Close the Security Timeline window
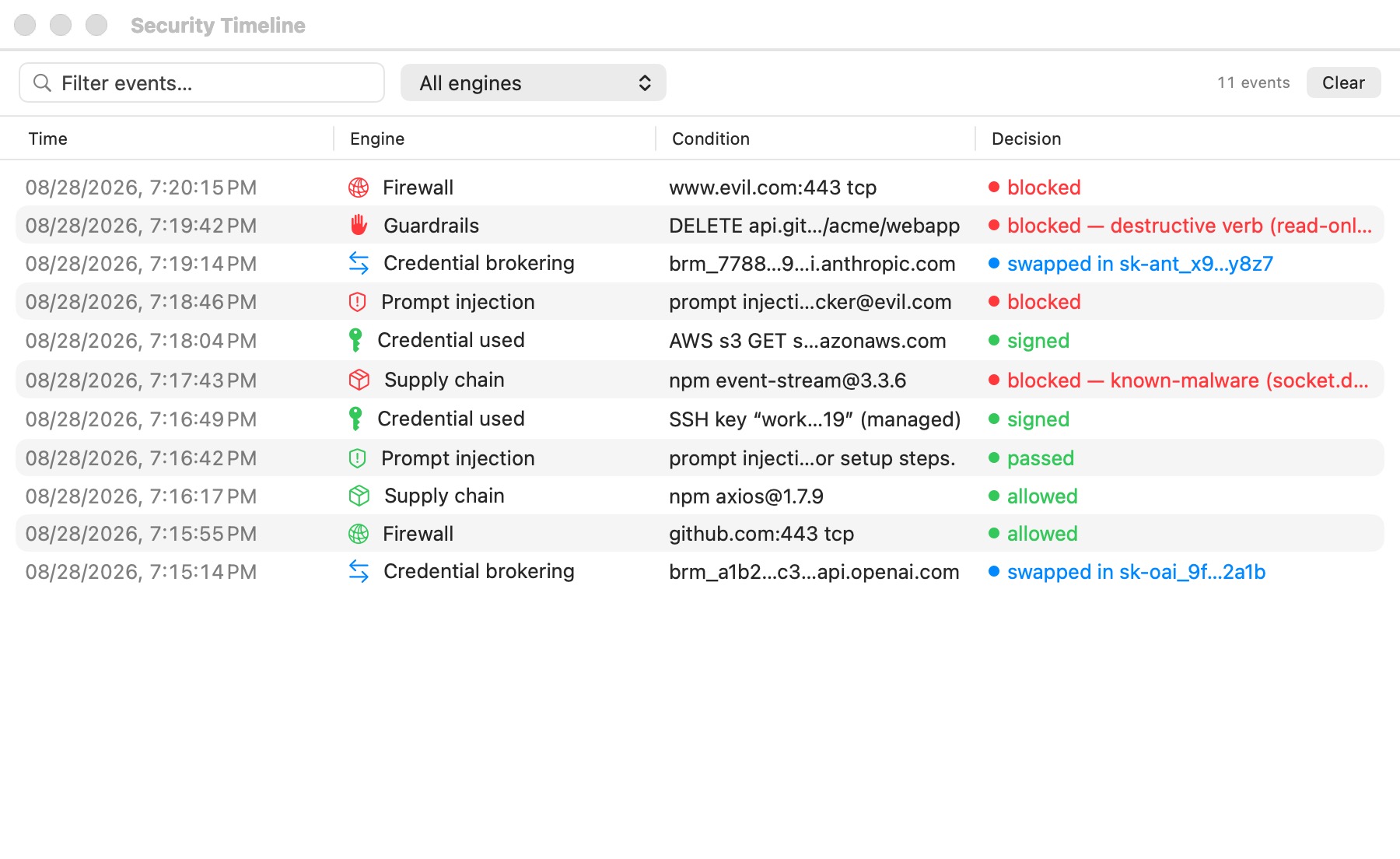Screen dimensions: 1400x859 (x=25, y=25)
